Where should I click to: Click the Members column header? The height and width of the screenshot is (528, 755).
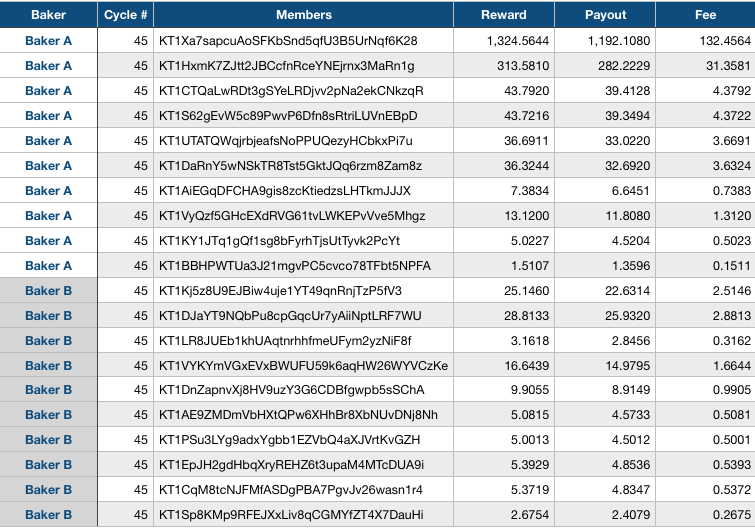[x=303, y=14]
